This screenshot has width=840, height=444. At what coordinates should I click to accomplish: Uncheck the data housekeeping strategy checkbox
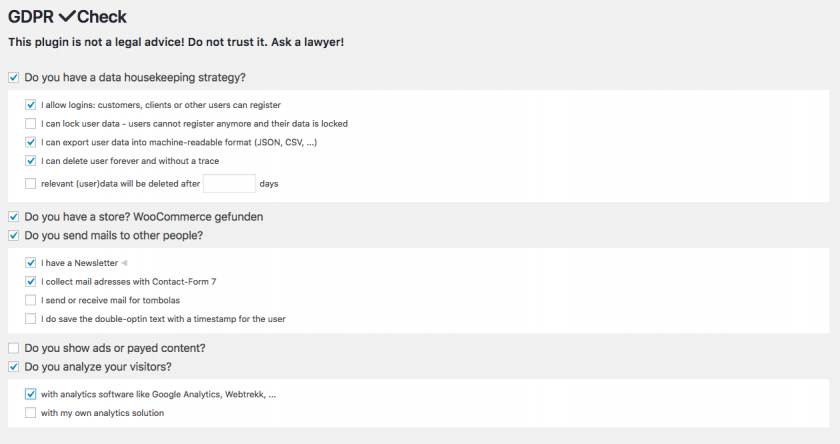click(x=13, y=77)
